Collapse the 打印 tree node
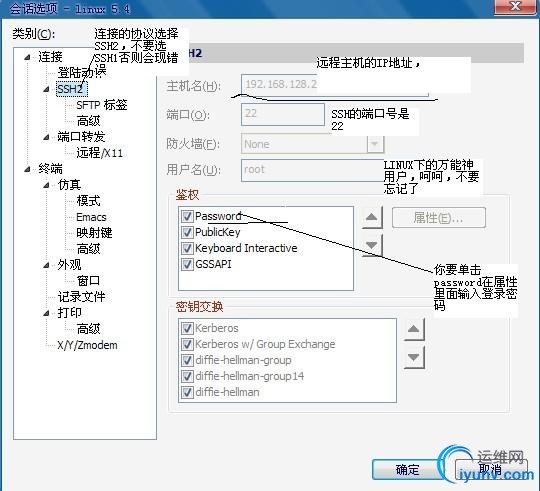The width and height of the screenshot is (540, 491). pyautogui.click(x=46, y=313)
